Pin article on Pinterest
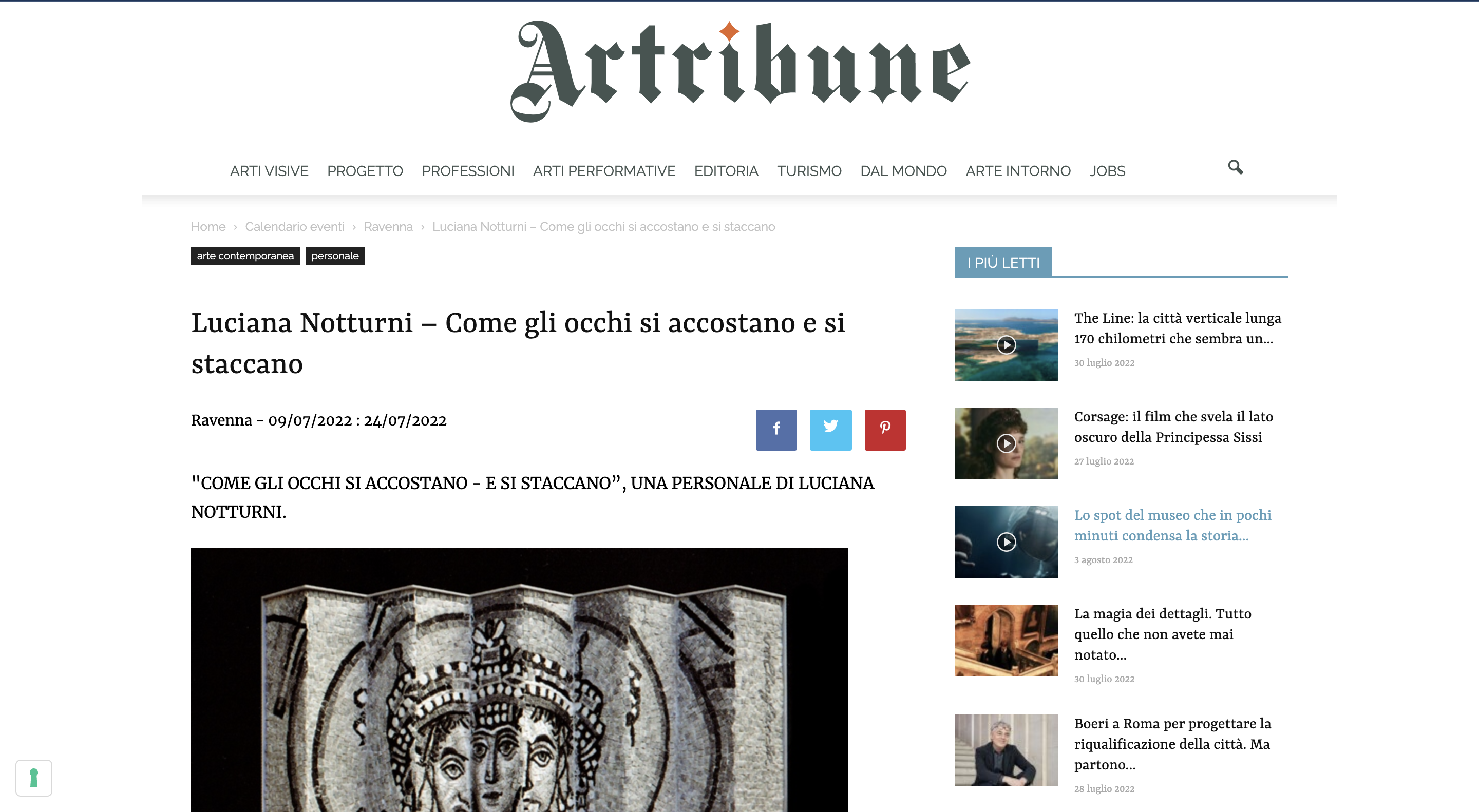This screenshot has width=1479, height=812. click(885, 430)
